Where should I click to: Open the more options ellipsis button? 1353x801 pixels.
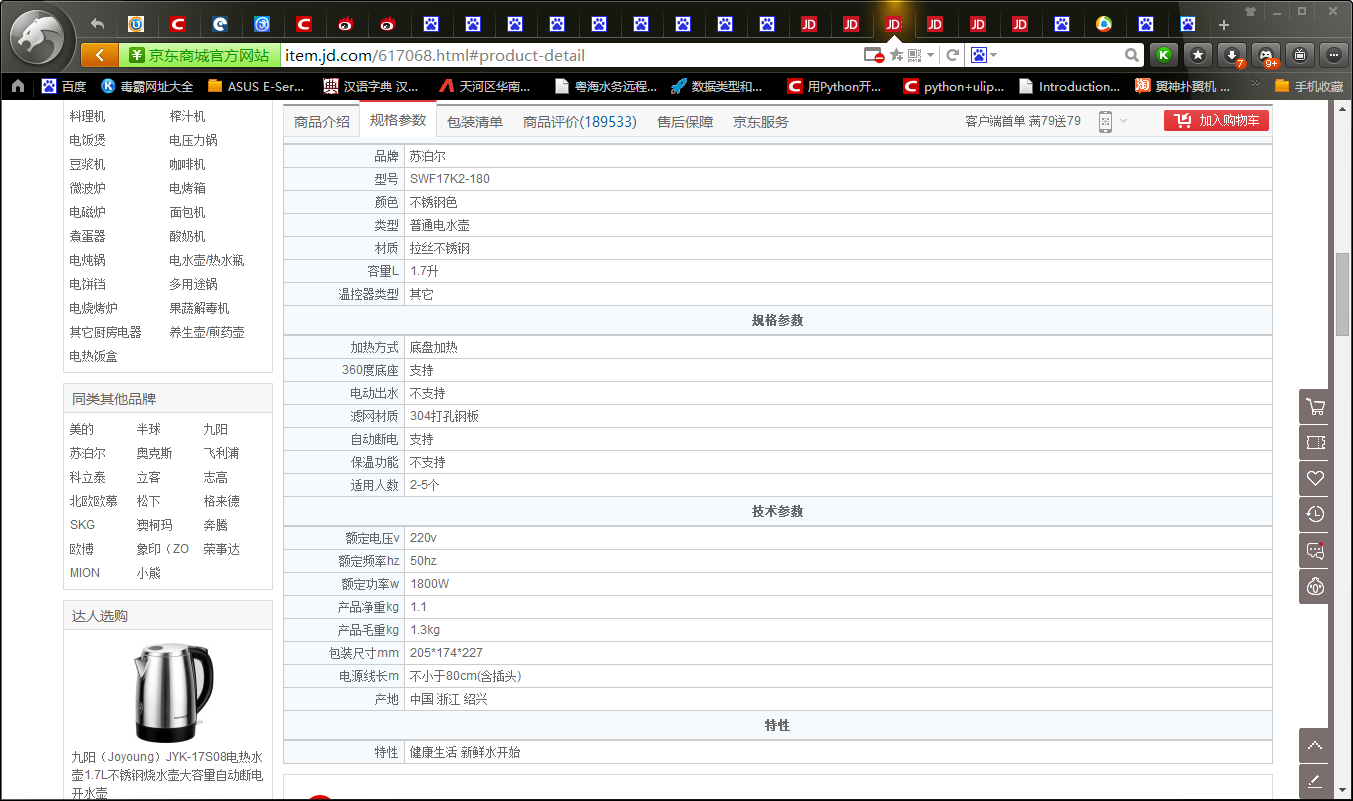point(1334,55)
